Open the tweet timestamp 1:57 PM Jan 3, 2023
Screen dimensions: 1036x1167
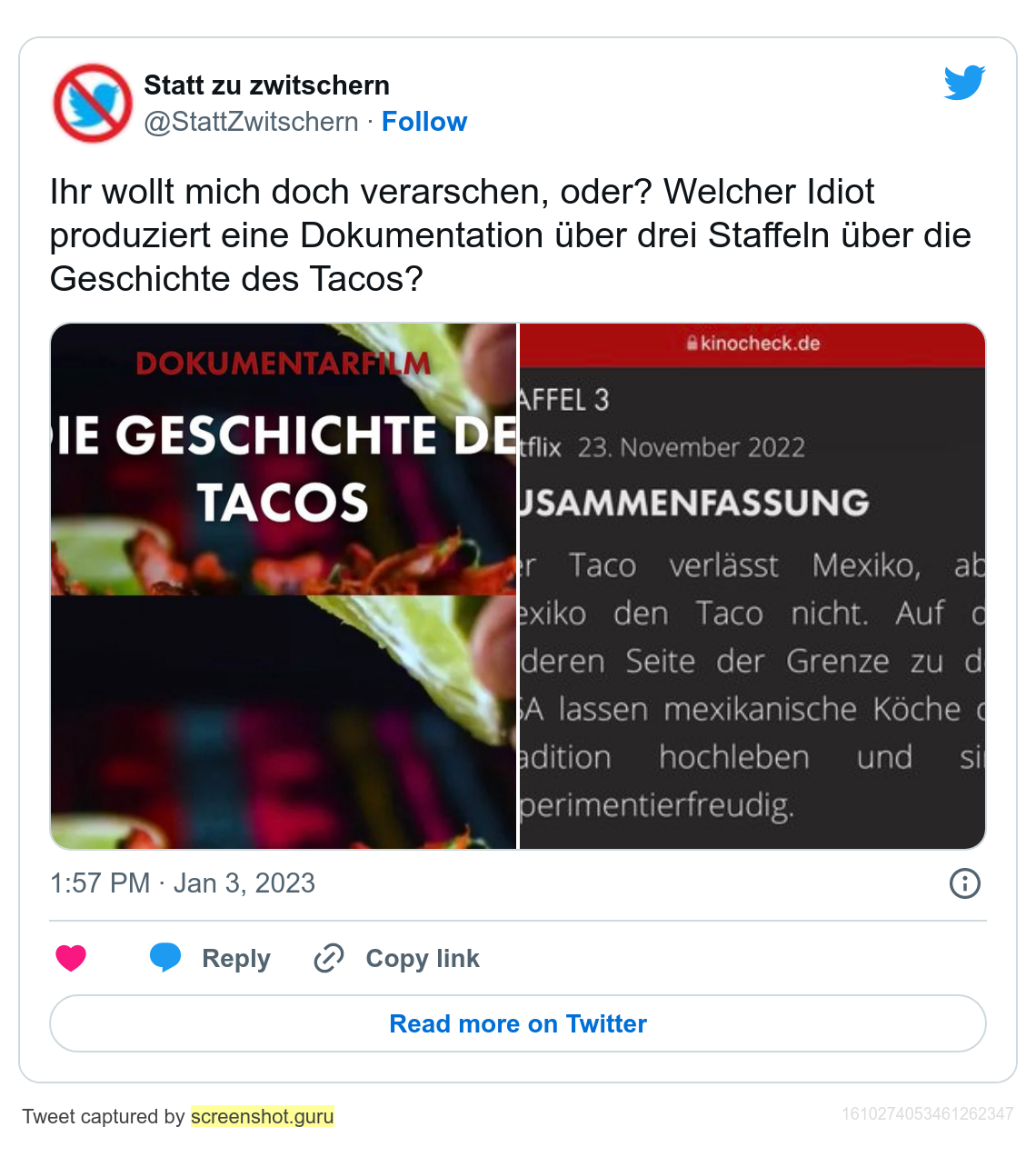(x=183, y=883)
